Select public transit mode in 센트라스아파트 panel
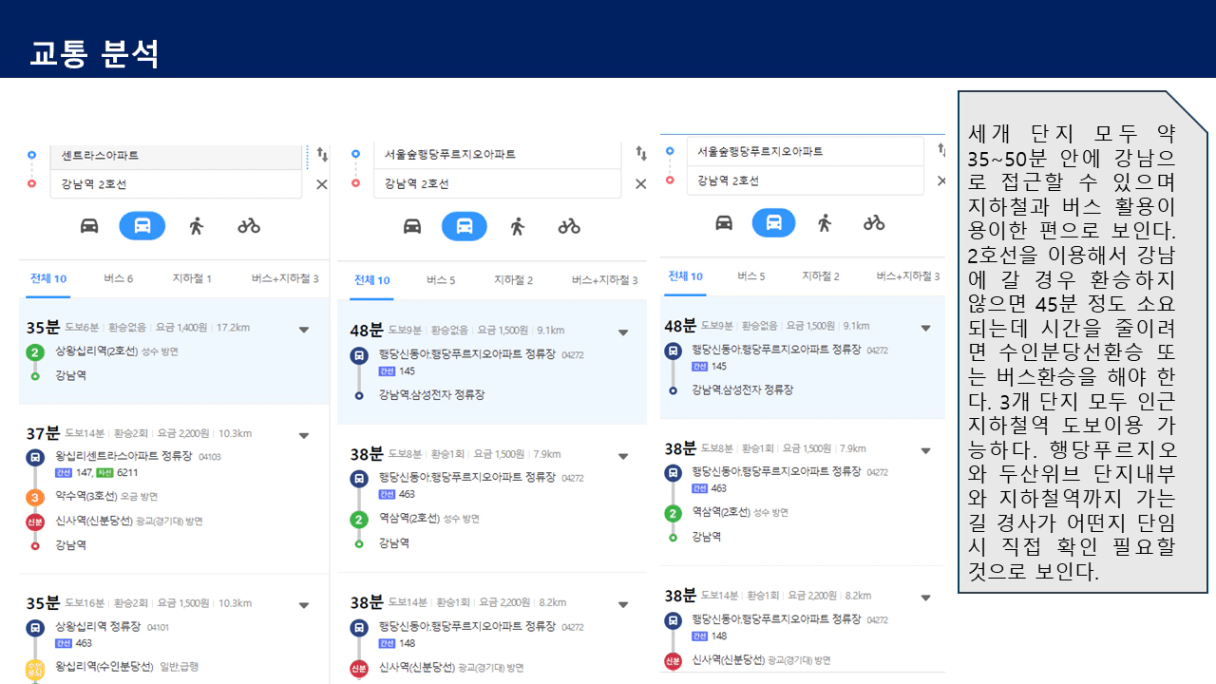The height and width of the screenshot is (684, 1216). pyautogui.click(x=142, y=226)
